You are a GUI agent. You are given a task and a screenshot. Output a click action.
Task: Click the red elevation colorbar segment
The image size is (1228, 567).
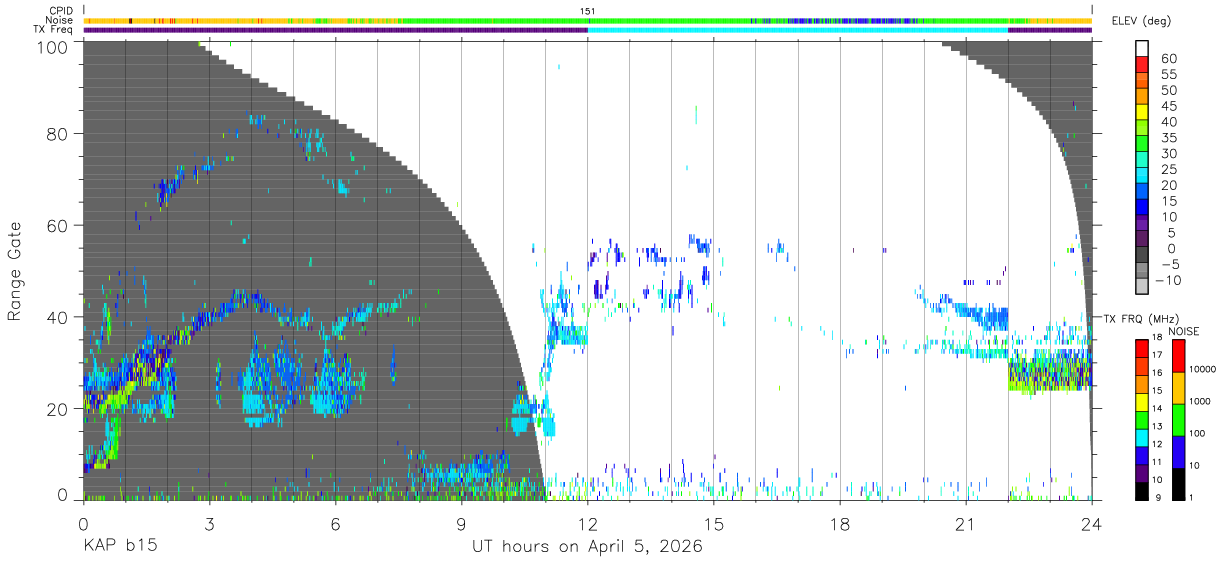coord(1142,64)
